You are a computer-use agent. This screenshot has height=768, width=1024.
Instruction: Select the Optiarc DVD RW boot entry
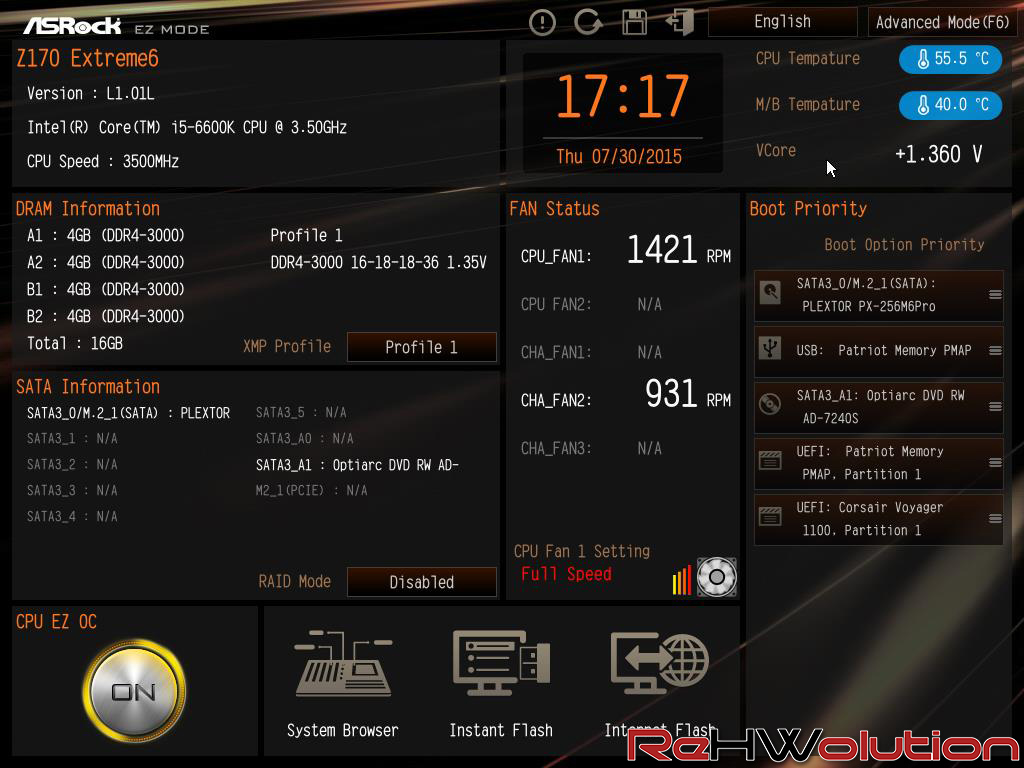coord(878,407)
